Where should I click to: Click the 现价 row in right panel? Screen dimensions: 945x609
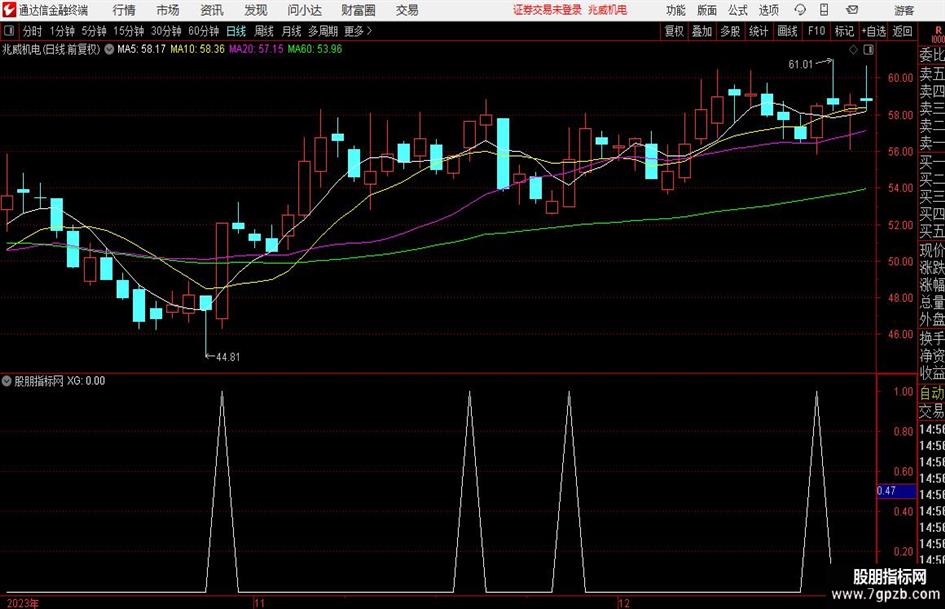click(932, 250)
